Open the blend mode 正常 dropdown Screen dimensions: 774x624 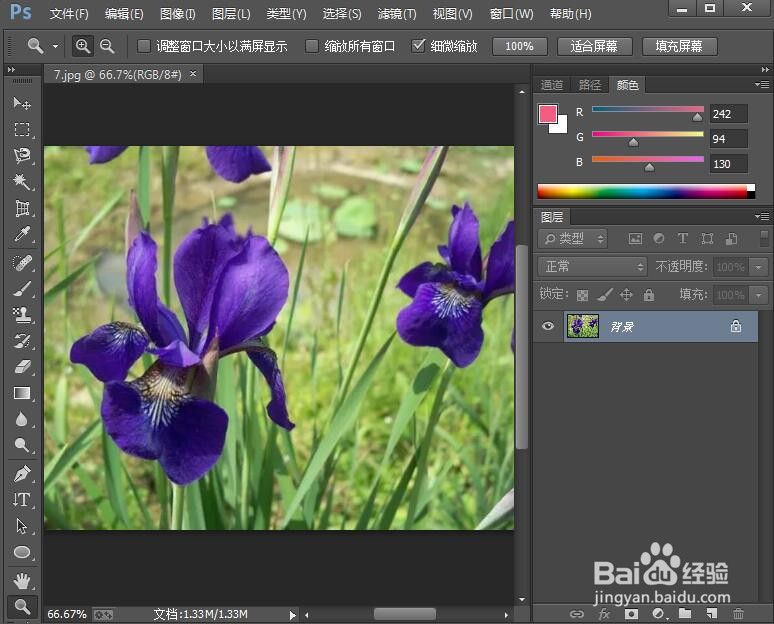[x=592, y=267]
